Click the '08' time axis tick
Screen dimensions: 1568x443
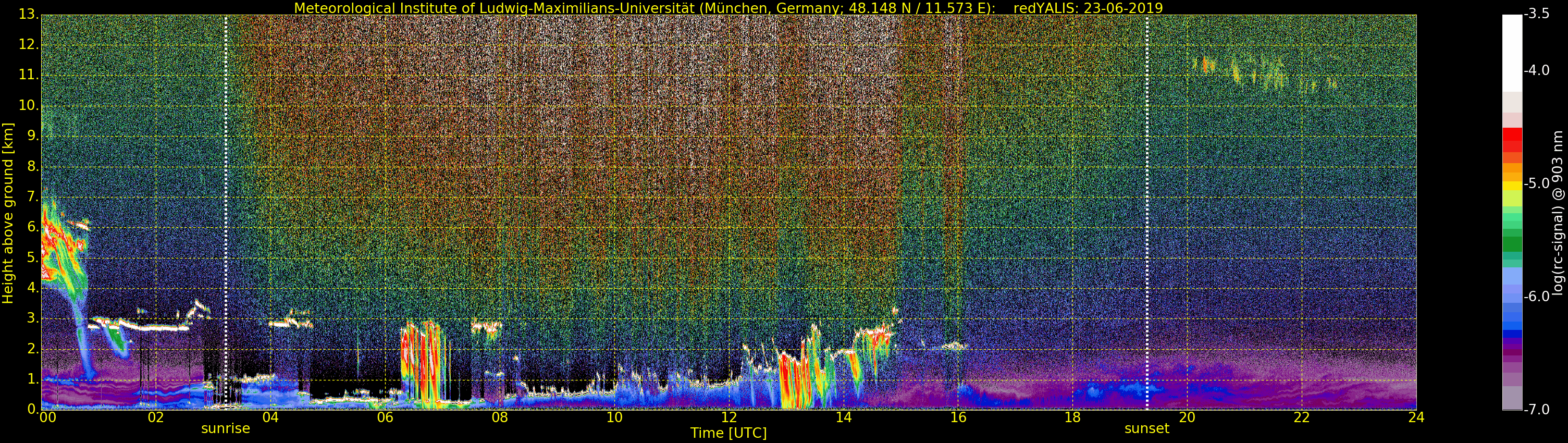pos(500,417)
